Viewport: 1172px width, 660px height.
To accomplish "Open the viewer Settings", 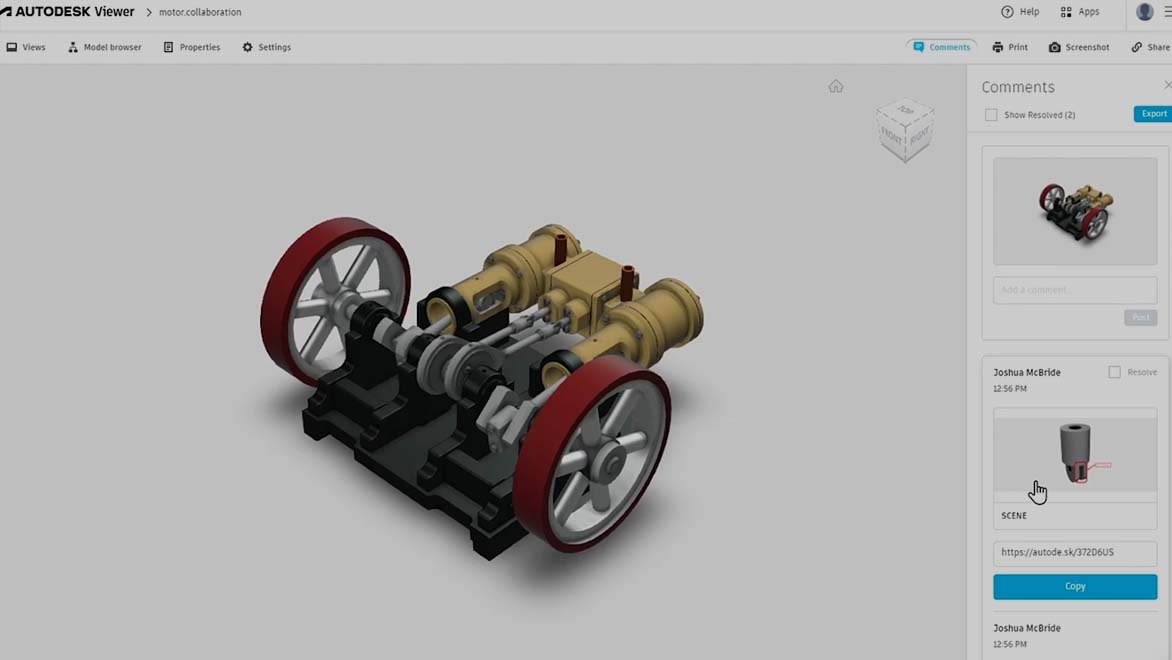I will pos(266,47).
